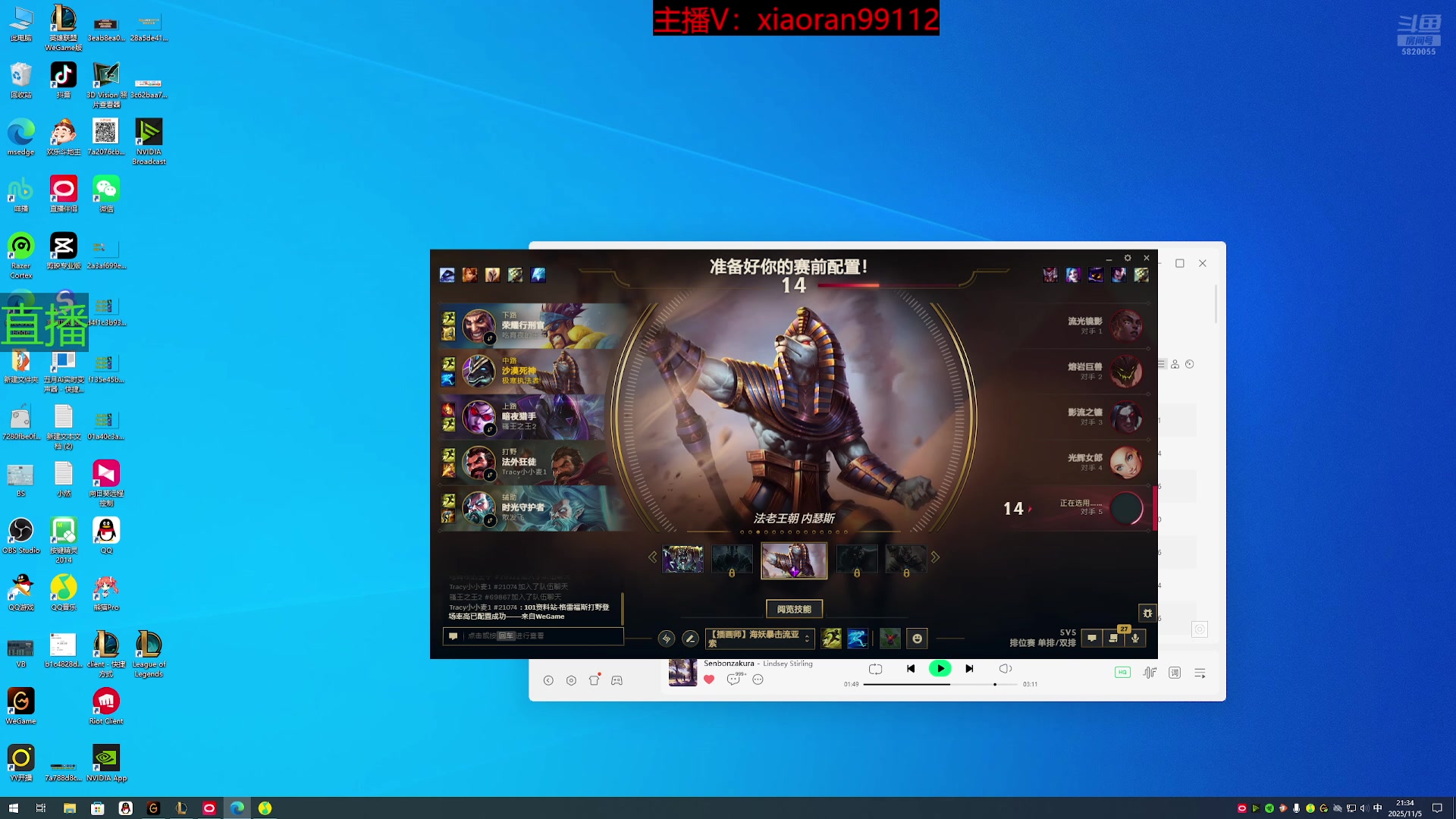This screenshot has width=1456, height=819.
Task: Select the first skin thumbnail
Action: tap(682, 560)
